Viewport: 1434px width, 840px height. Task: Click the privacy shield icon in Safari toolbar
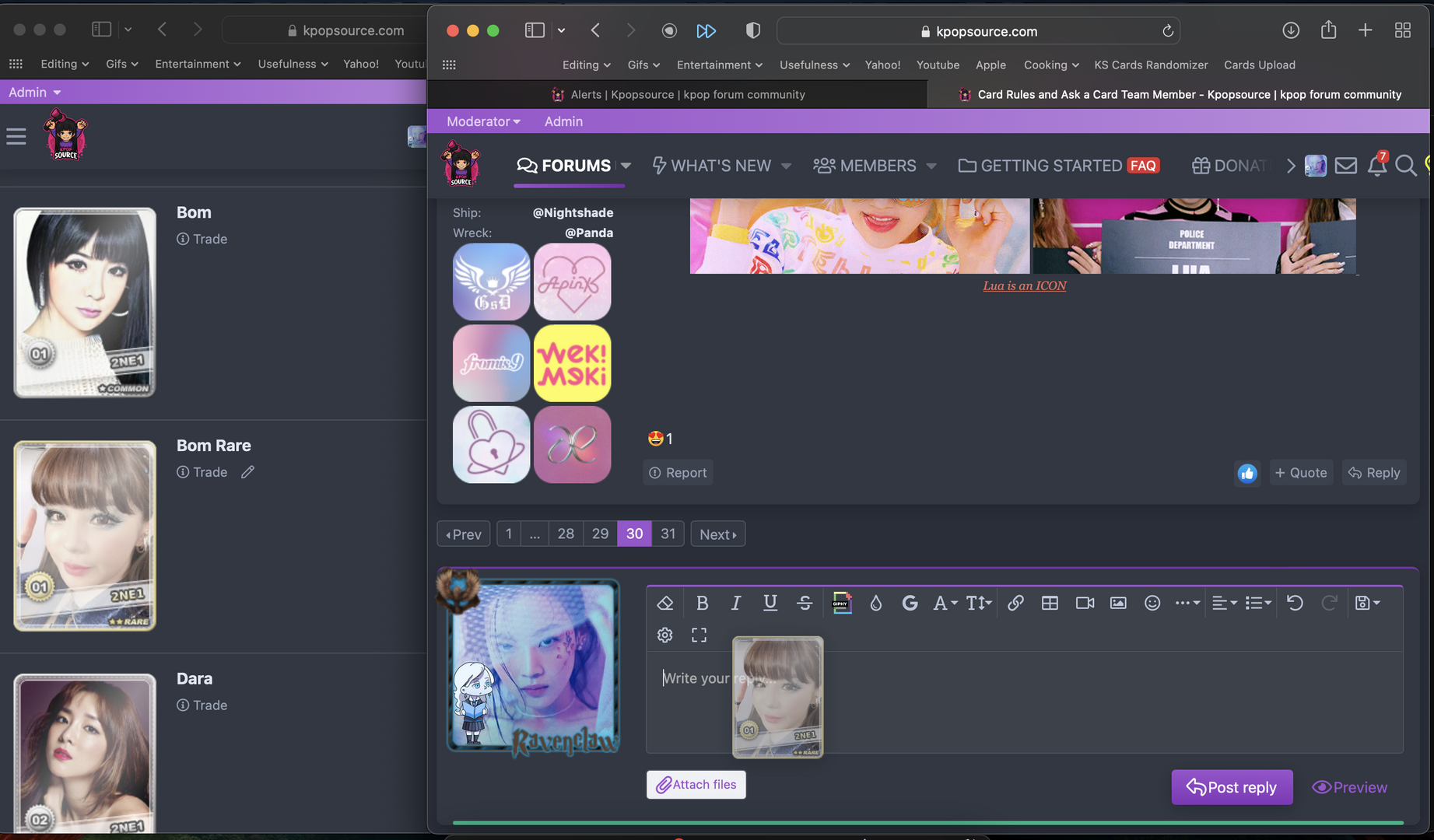[x=752, y=30]
